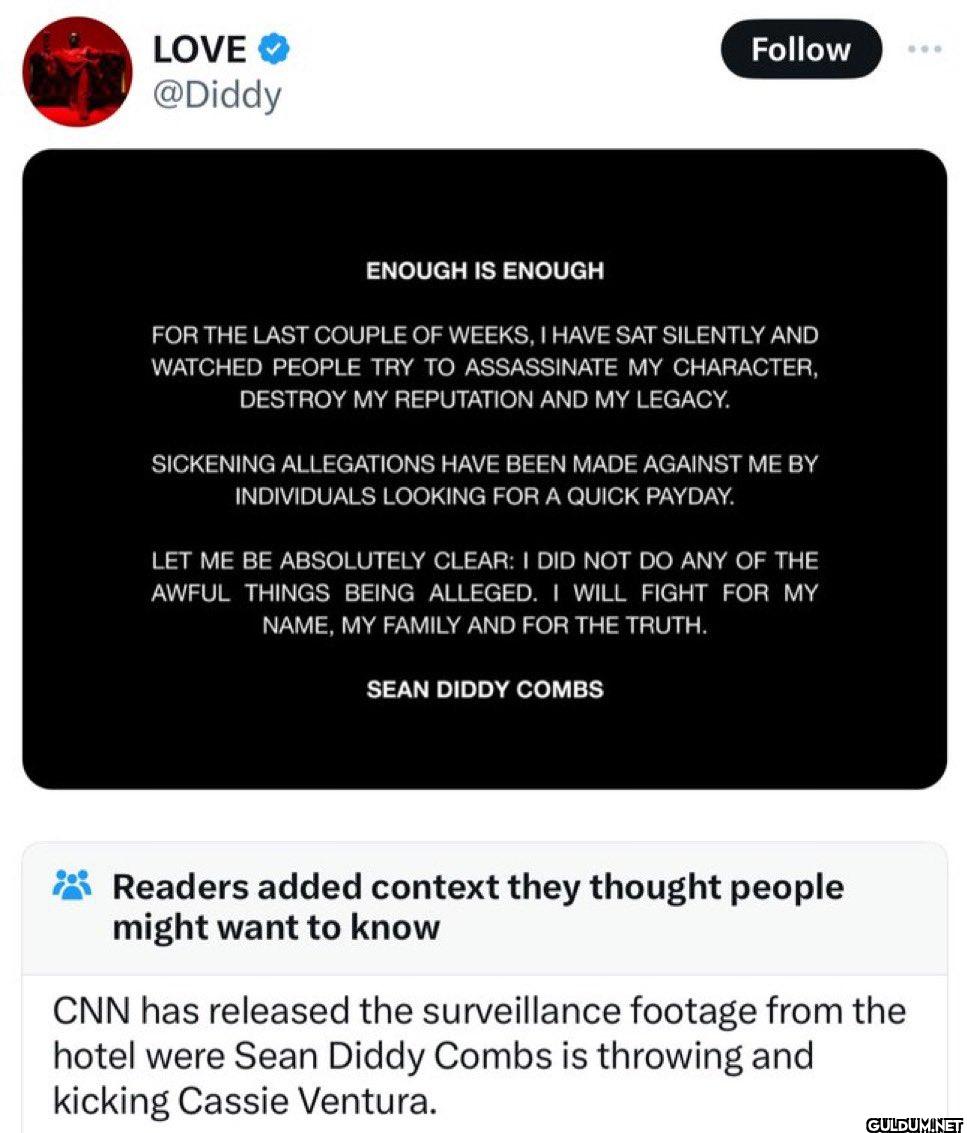This screenshot has width=967, height=1133.
Task: Click the 'ENOUGH IS ENOUGH' heading
Action: [x=484, y=270]
